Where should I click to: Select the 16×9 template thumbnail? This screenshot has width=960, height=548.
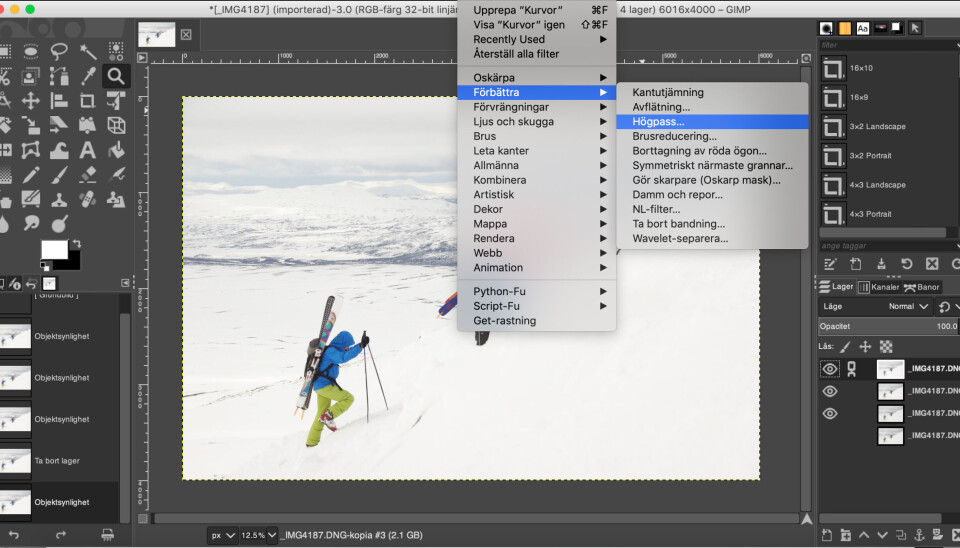pyautogui.click(x=833, y=97)
